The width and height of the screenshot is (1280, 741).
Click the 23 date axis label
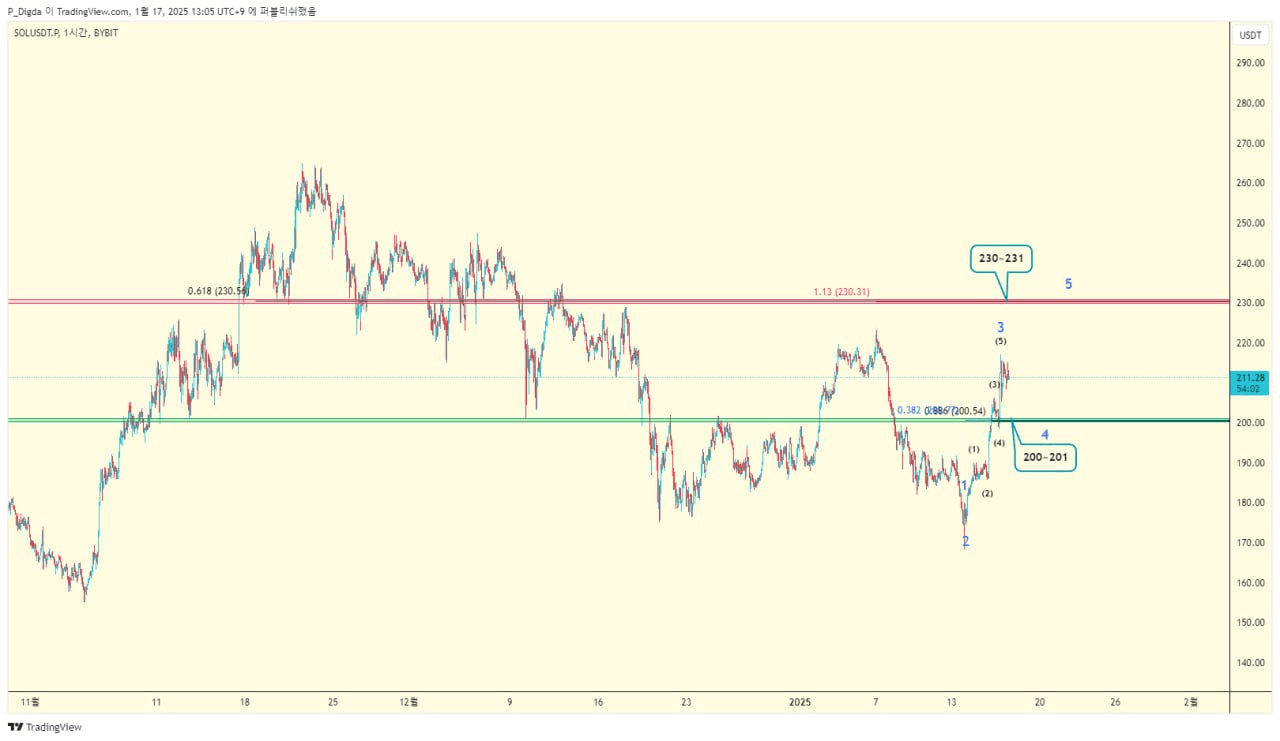[686, 702]
